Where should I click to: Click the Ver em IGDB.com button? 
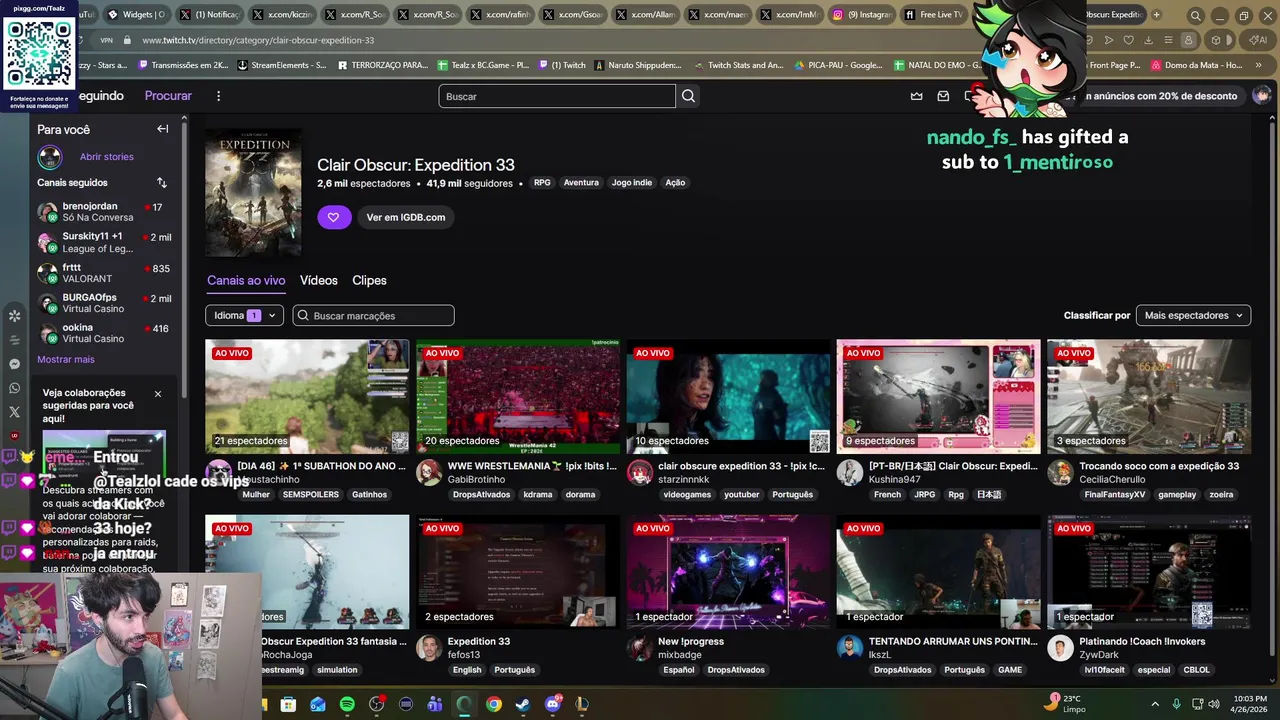coord(405,217)
